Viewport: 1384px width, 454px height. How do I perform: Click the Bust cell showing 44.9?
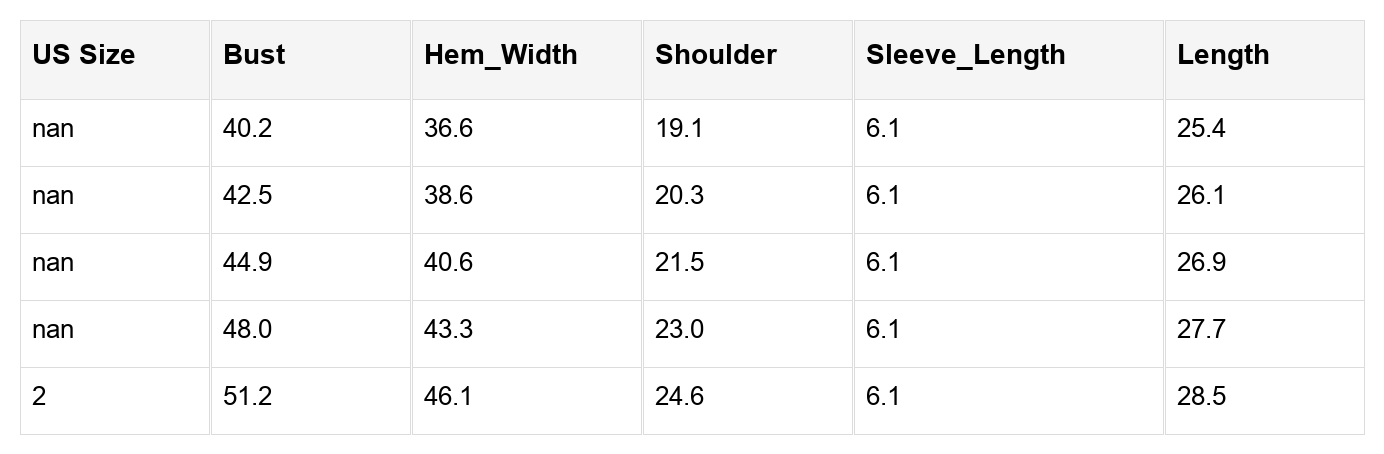pyautogui.click(x=247, y=263)
